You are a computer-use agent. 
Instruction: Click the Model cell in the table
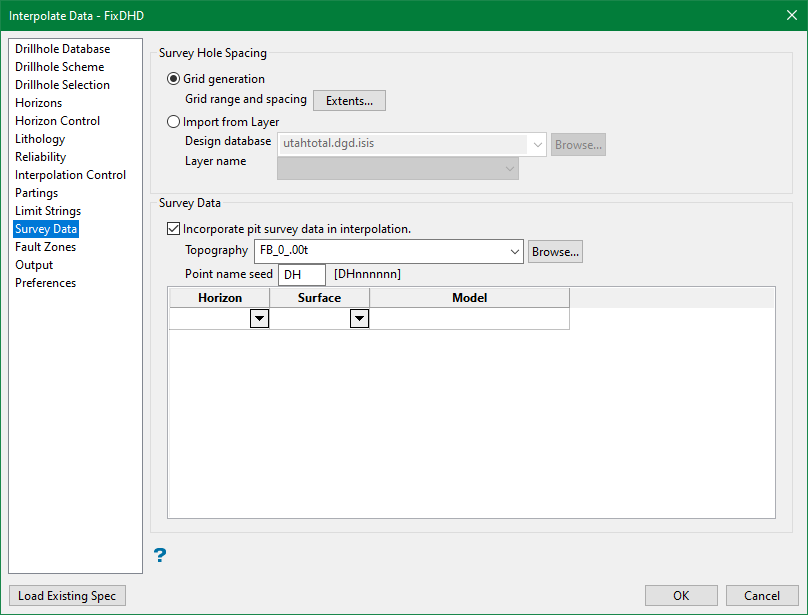click(469, 319)
